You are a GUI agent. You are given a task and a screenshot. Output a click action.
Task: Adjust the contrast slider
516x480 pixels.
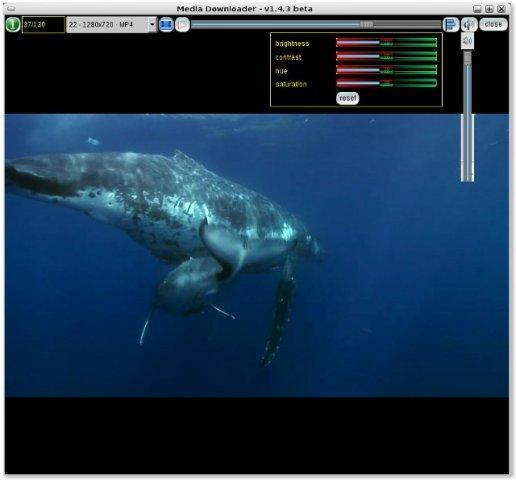click(x=386, y=56)
